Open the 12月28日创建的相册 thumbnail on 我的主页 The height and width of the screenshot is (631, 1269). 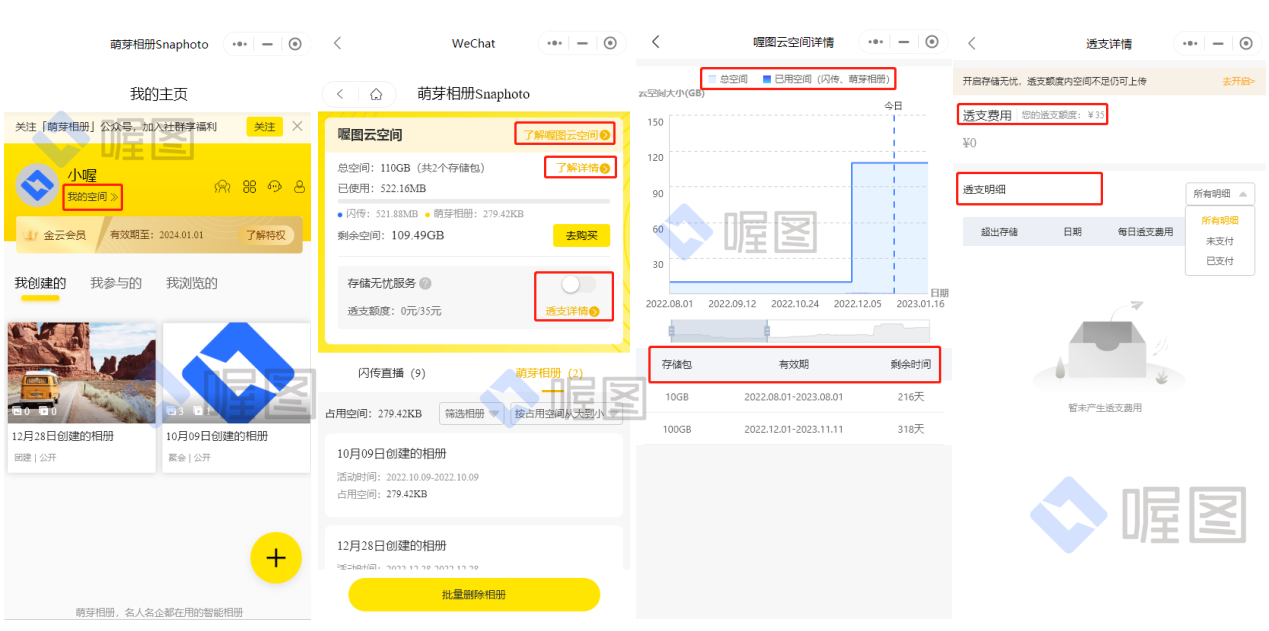point(82,373)
